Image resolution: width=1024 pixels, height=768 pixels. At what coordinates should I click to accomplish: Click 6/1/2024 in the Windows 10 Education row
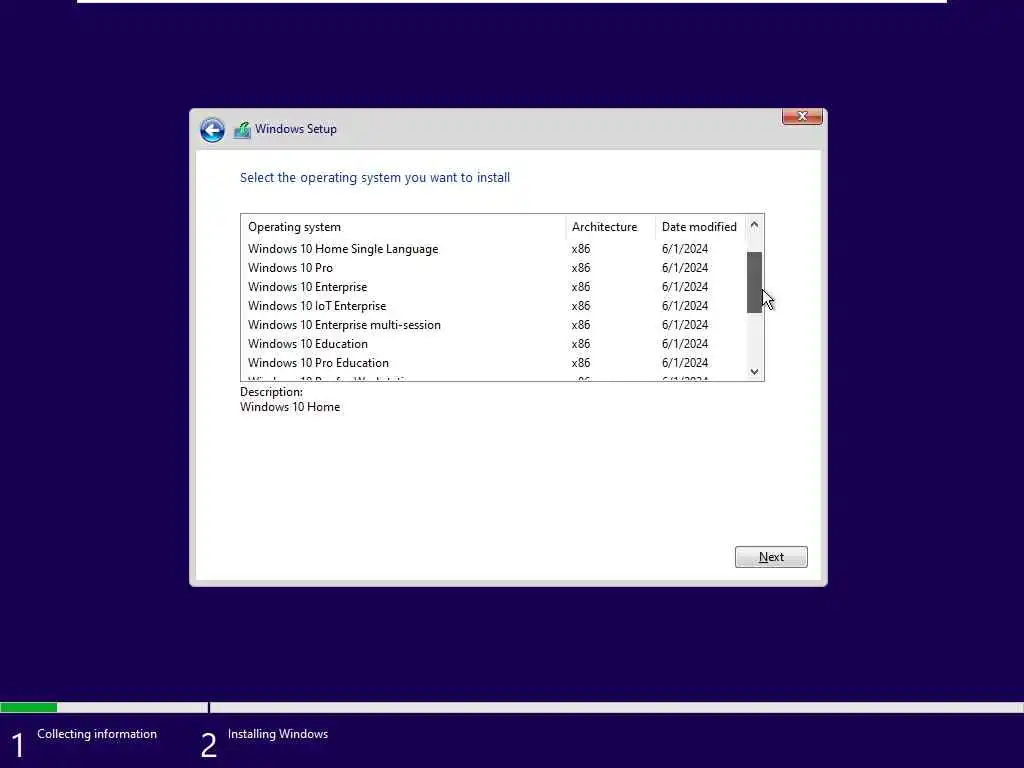(684, 344)
